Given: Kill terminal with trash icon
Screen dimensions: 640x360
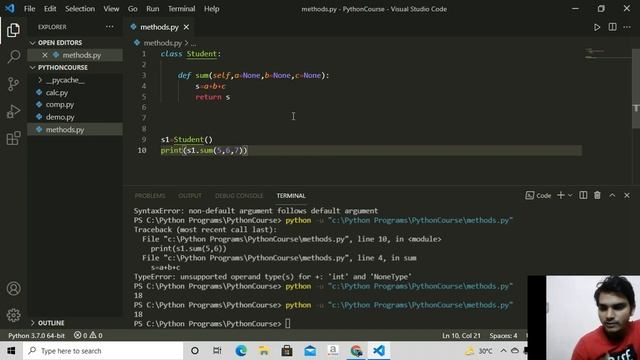Looking at the screenshot, I should click(597, 196).
